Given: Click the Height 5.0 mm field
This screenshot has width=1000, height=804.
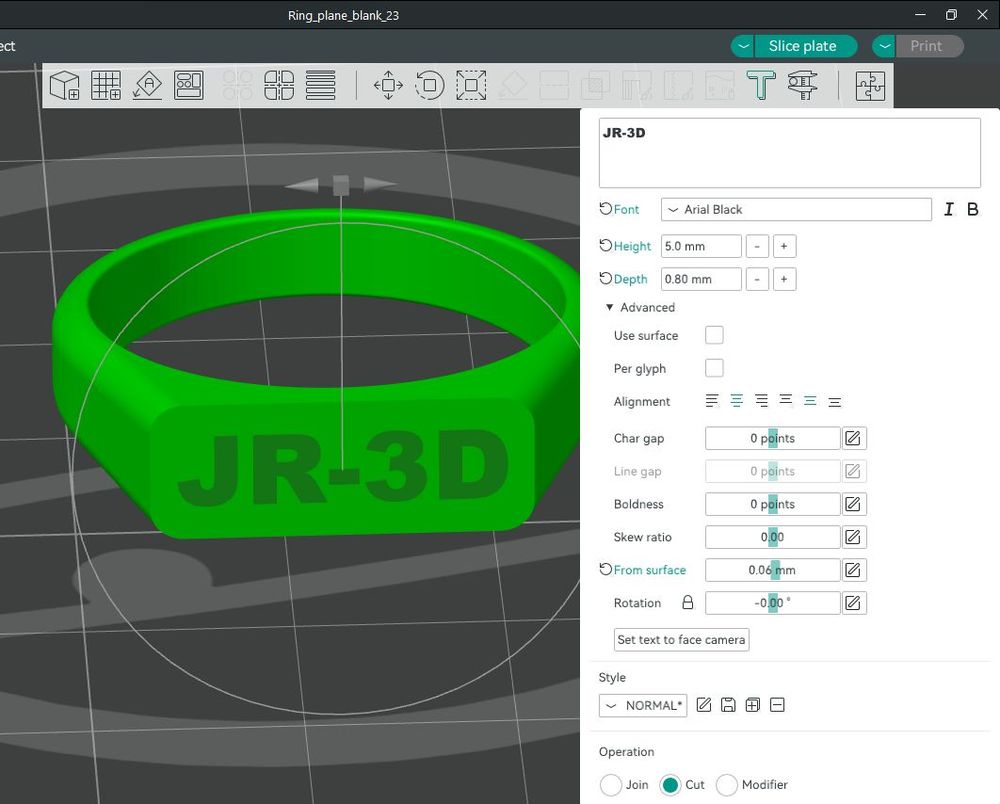Looking at the screenshot, I should pyautogui.click(x=701, y=246).
